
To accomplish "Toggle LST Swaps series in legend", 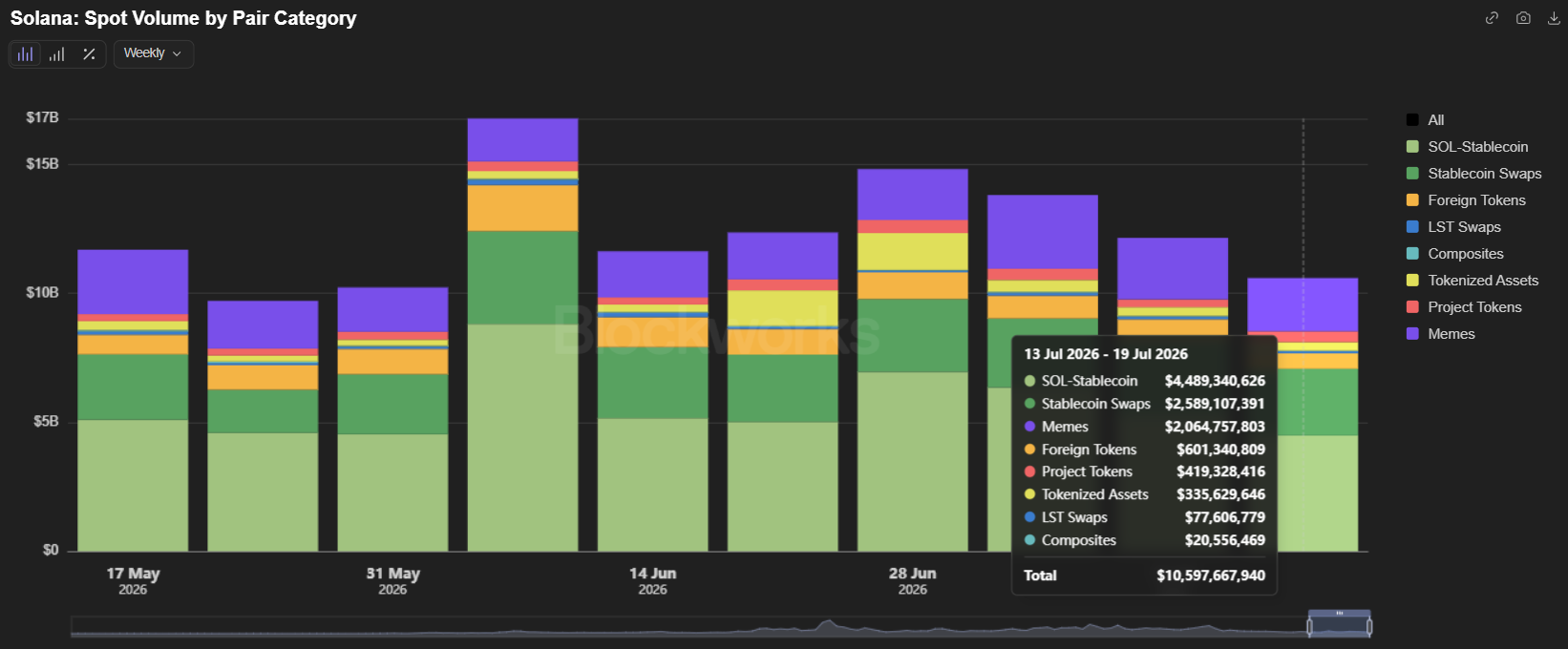I will point(1453,227).
